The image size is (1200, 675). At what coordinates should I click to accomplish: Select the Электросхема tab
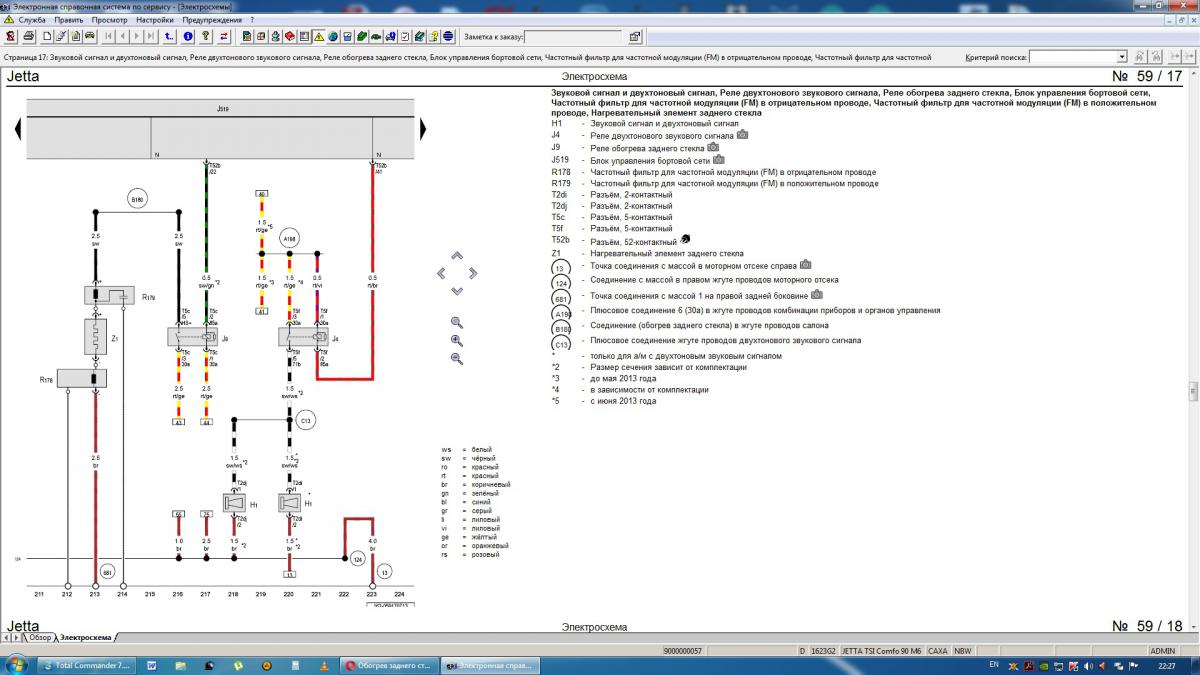click(85, 637)
